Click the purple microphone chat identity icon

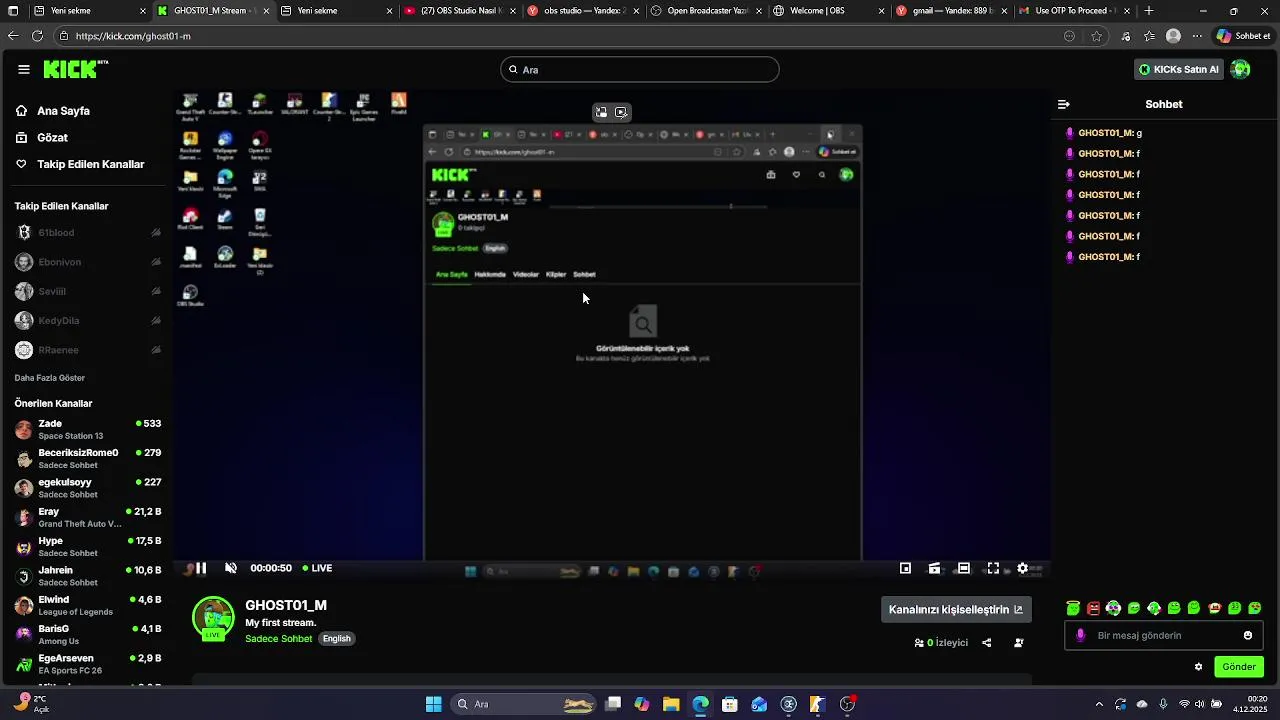click(x=1080, y=635)
